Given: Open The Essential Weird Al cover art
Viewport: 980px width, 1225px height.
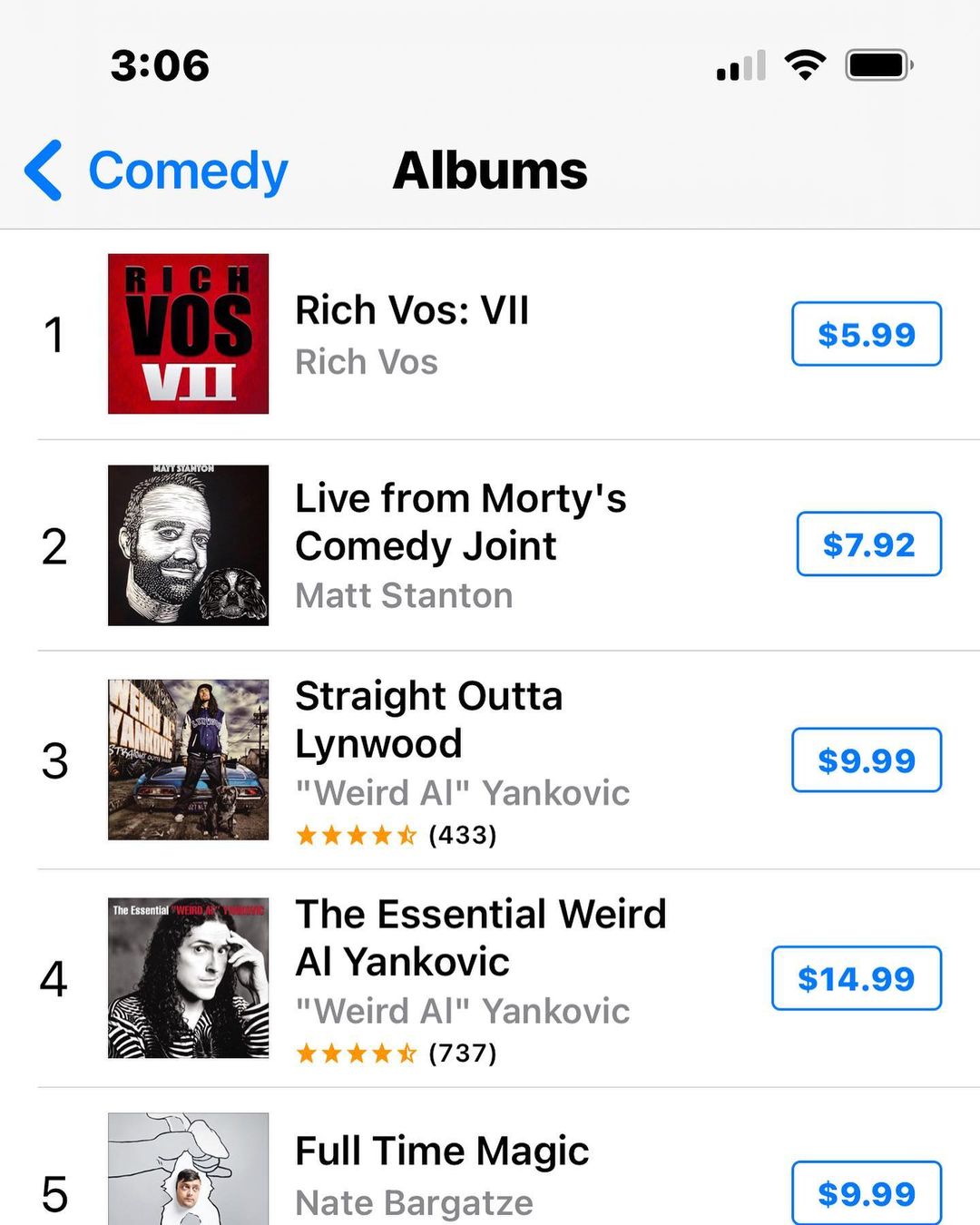Looking at the screenshot, I should click(188, 978).
